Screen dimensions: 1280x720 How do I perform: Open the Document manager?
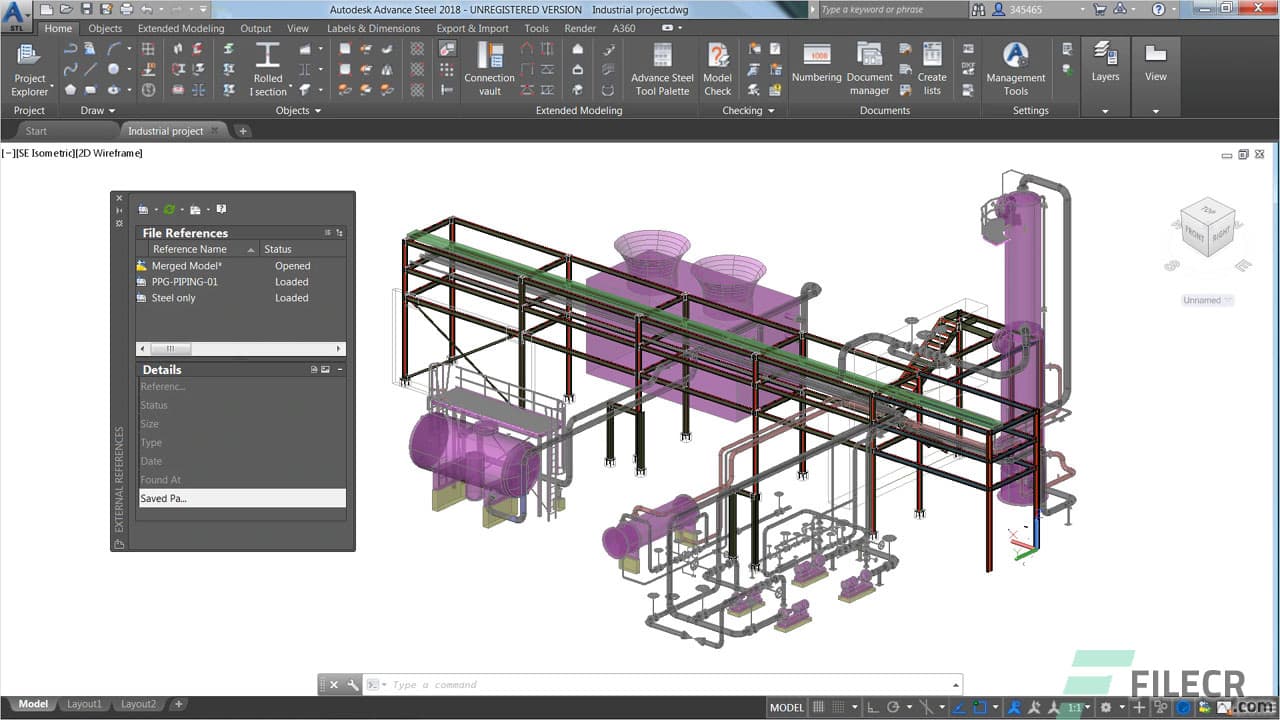[869, 70]
